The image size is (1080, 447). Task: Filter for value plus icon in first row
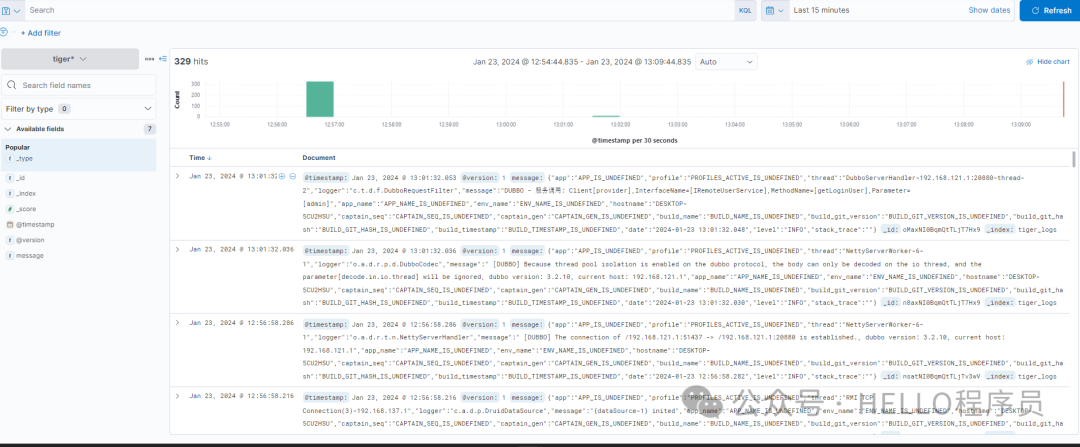[282, 176]
